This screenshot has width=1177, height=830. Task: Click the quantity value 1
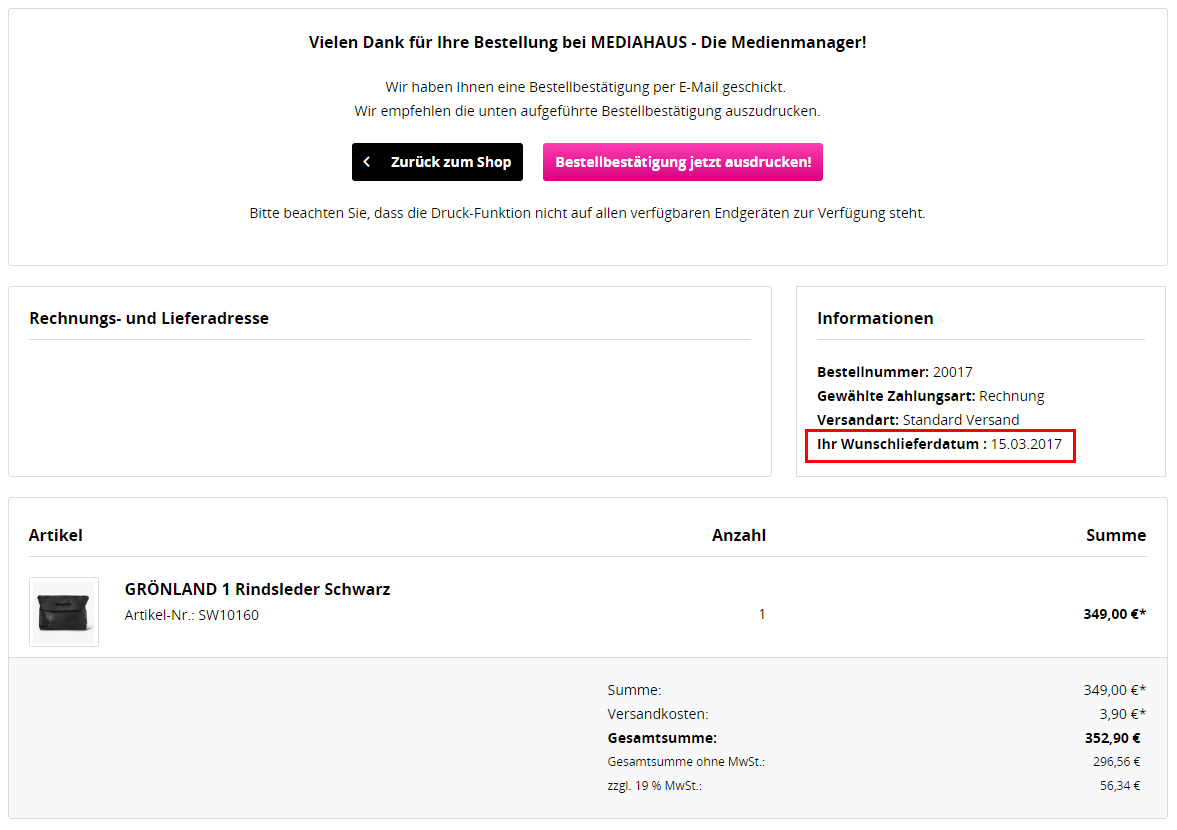coord(762,614)
